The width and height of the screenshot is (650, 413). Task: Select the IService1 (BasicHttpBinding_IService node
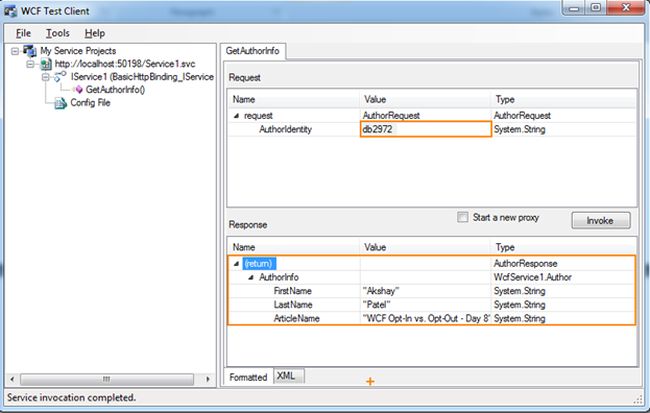point(142,77)
